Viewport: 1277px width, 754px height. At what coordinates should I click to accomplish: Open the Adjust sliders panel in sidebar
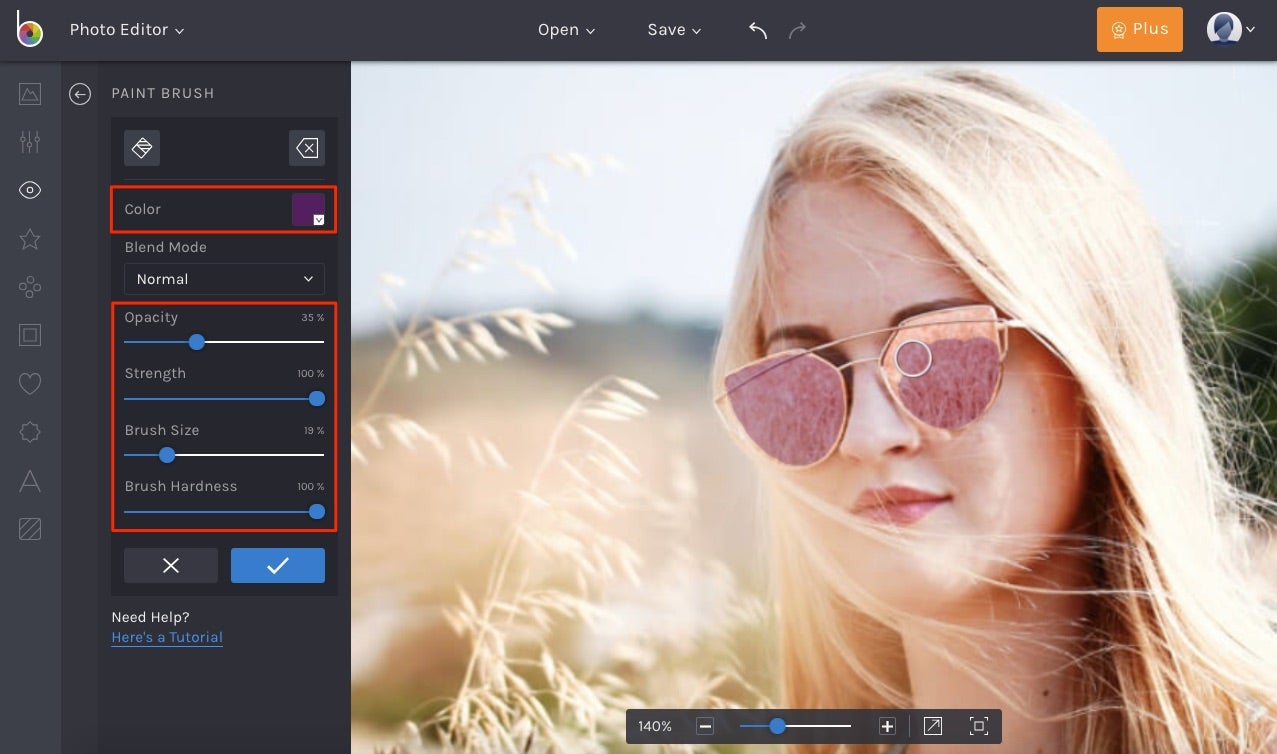(29, 141)
